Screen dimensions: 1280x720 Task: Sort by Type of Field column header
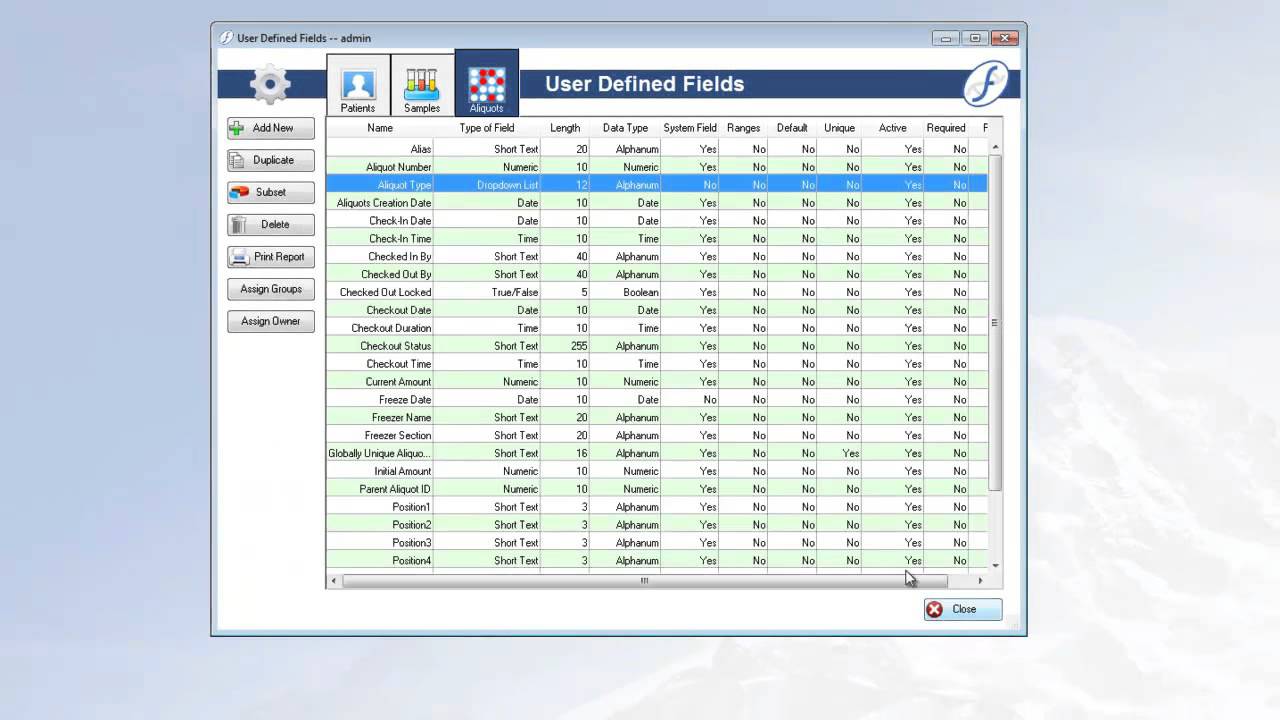coord(487,128)
